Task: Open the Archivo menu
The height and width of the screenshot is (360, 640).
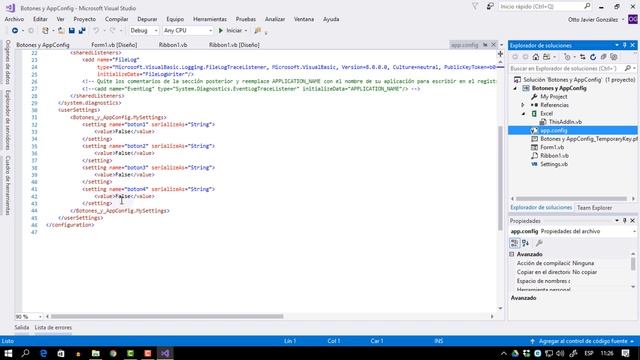Action: [x=14, y=19]
